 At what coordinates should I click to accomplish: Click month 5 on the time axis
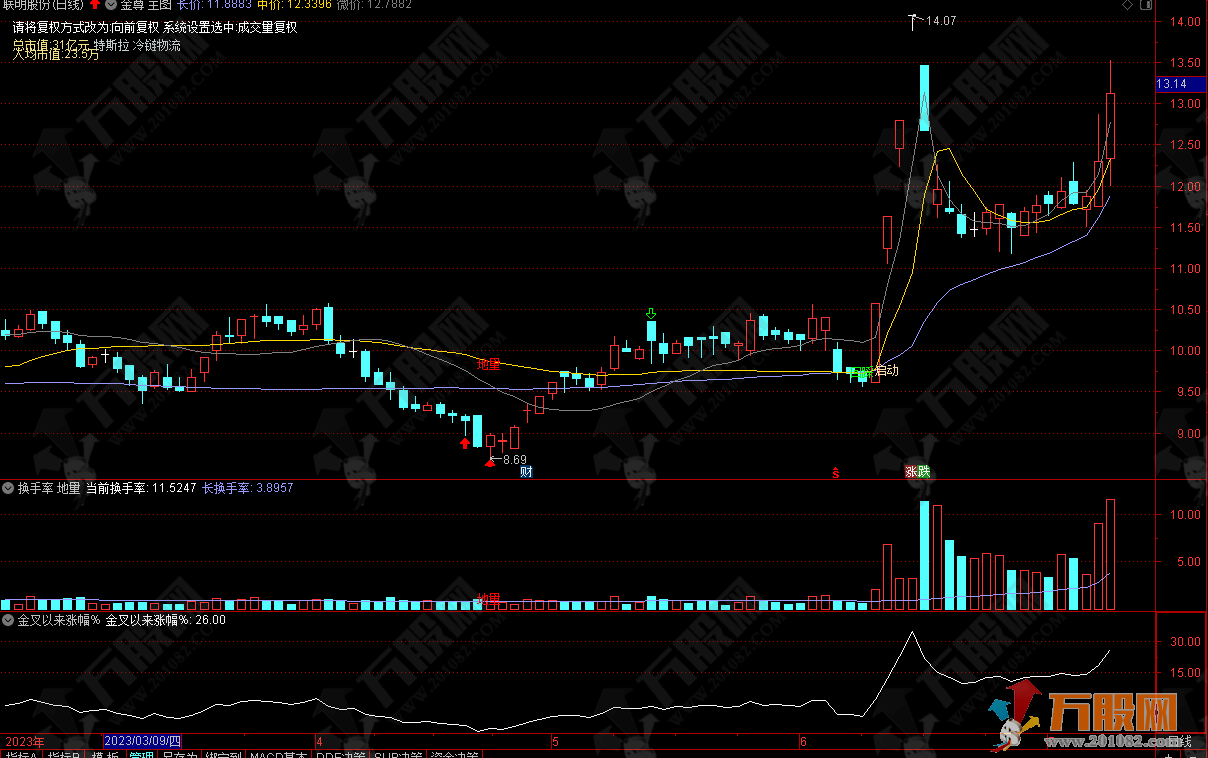(554, 742)
